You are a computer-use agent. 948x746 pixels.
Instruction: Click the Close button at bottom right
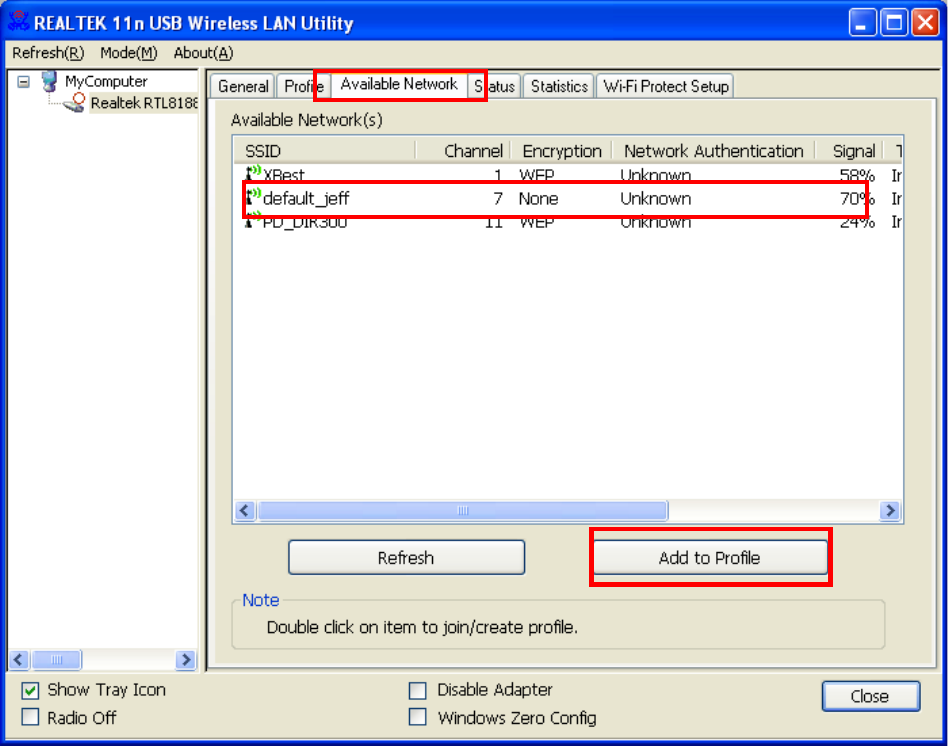click(871, 696)
